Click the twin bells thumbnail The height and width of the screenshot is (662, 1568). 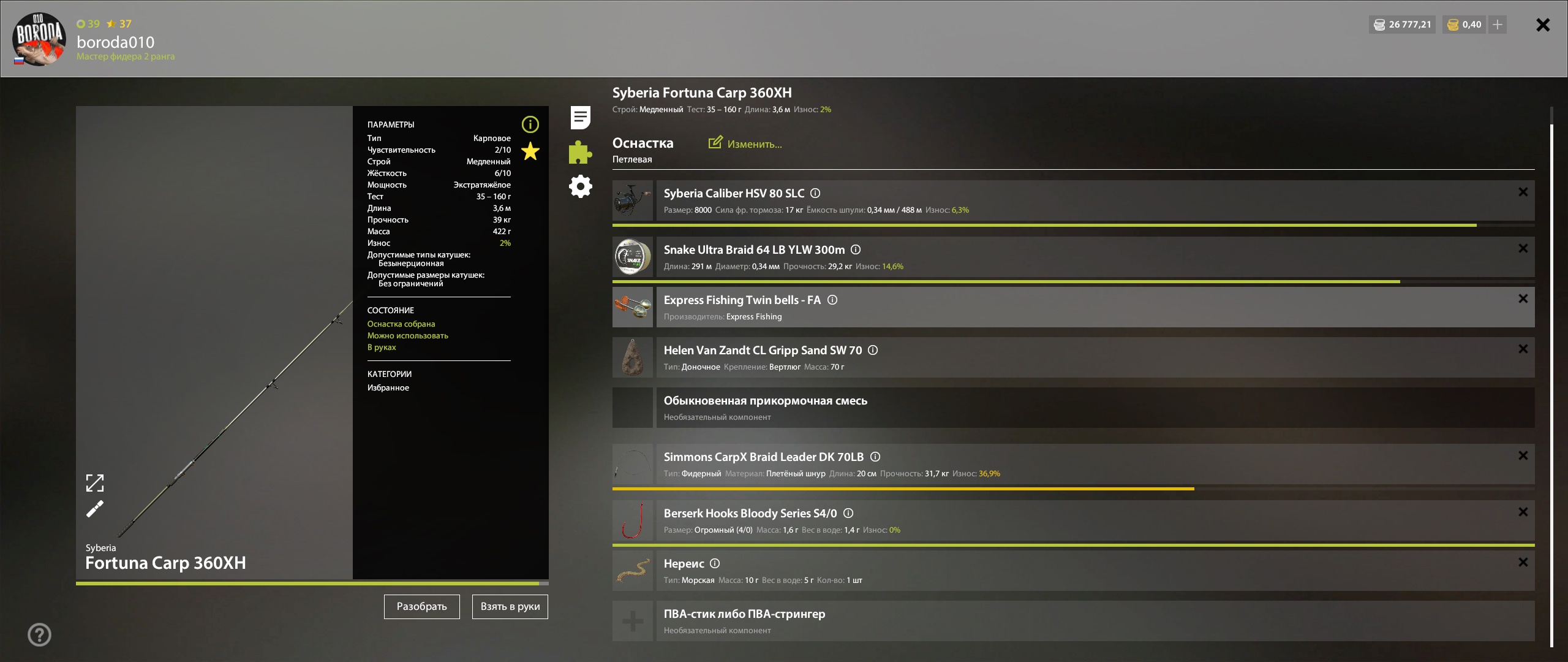(633, 307)
